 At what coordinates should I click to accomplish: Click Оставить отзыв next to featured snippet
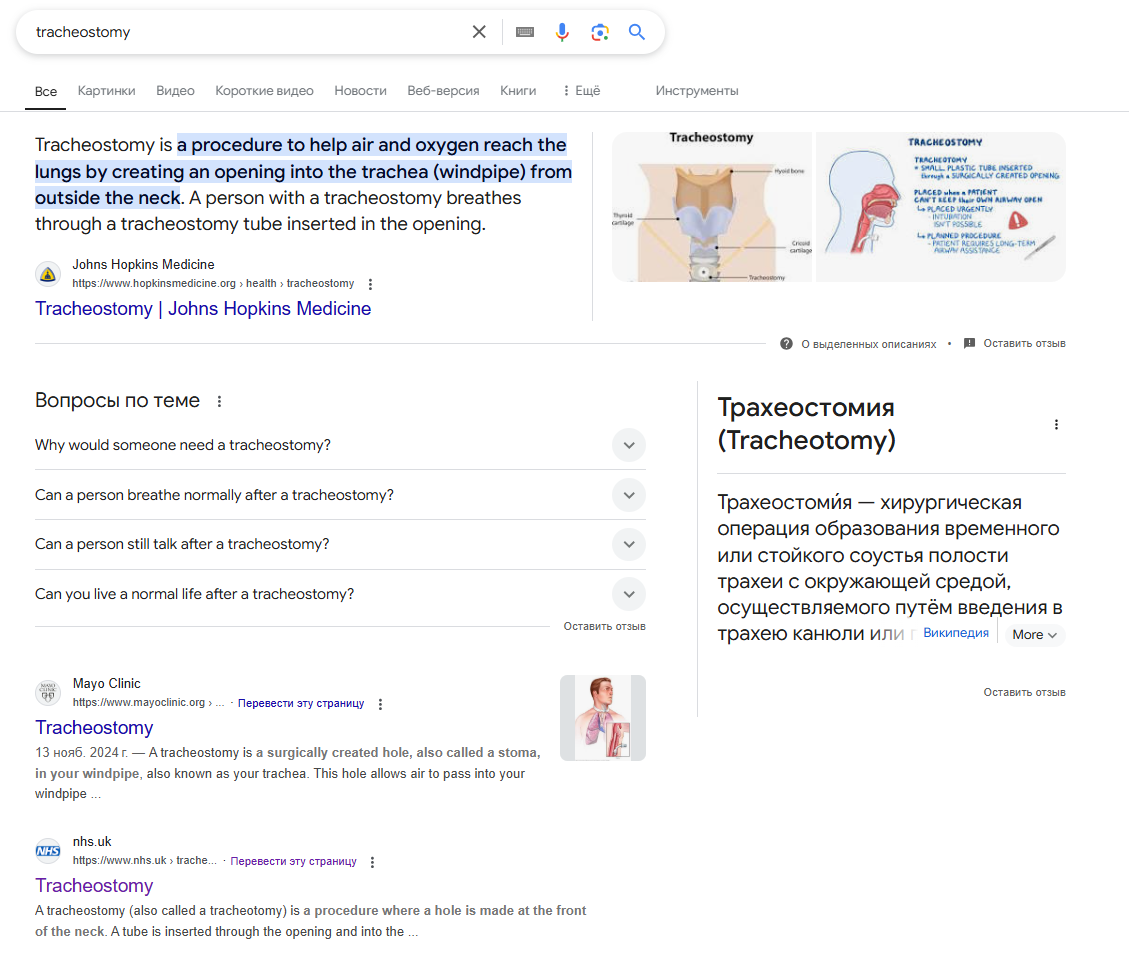pos(1024,343)
